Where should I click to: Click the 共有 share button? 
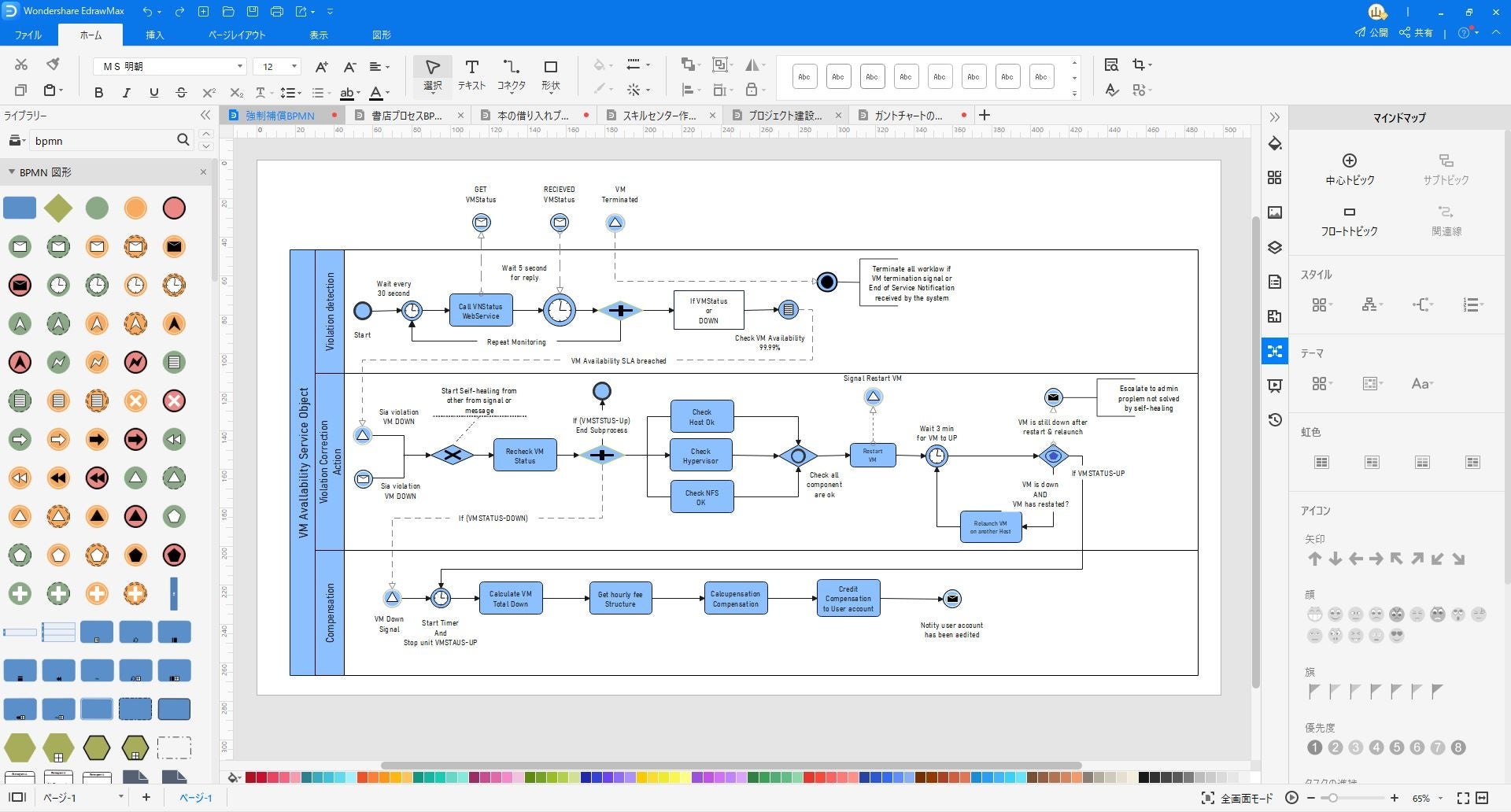(1416, 33)
